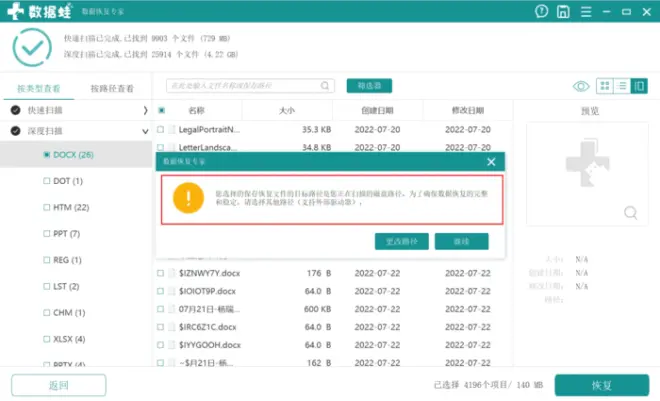Toggle the eye preview icon
This screenshot has height=401, width=660.
point(581,86)
